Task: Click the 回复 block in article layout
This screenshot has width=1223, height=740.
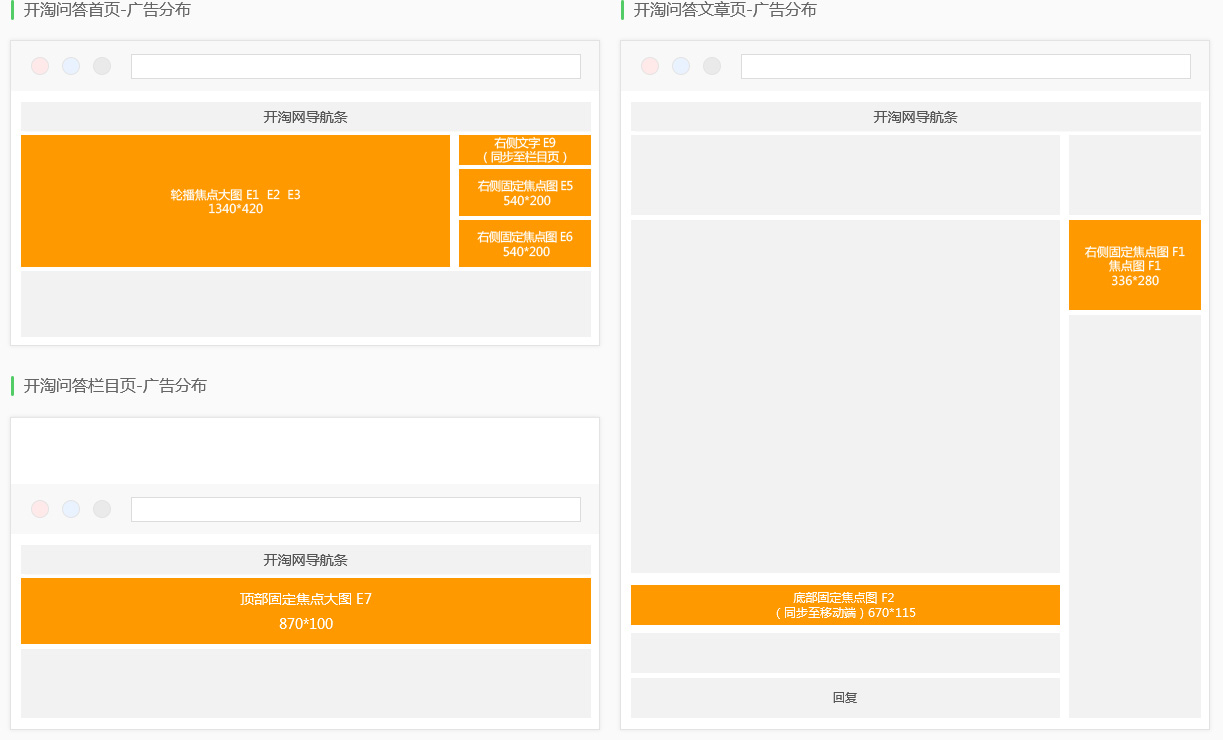Action: (845, 698)
